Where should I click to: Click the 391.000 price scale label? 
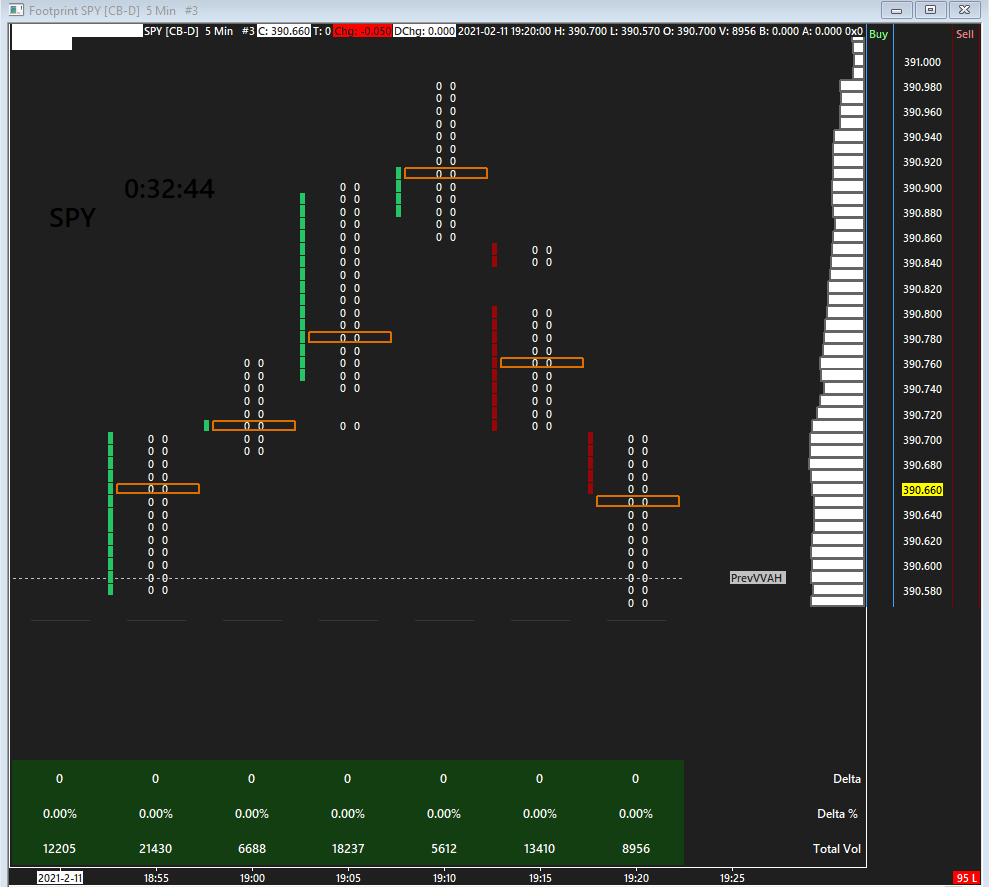[922, 62]
